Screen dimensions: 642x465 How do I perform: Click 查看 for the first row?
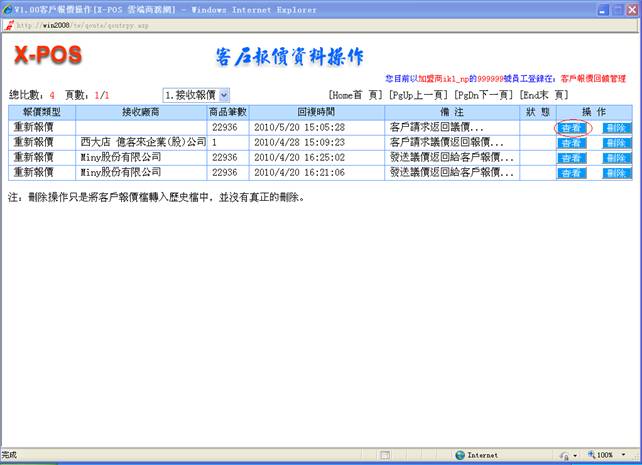572,128
